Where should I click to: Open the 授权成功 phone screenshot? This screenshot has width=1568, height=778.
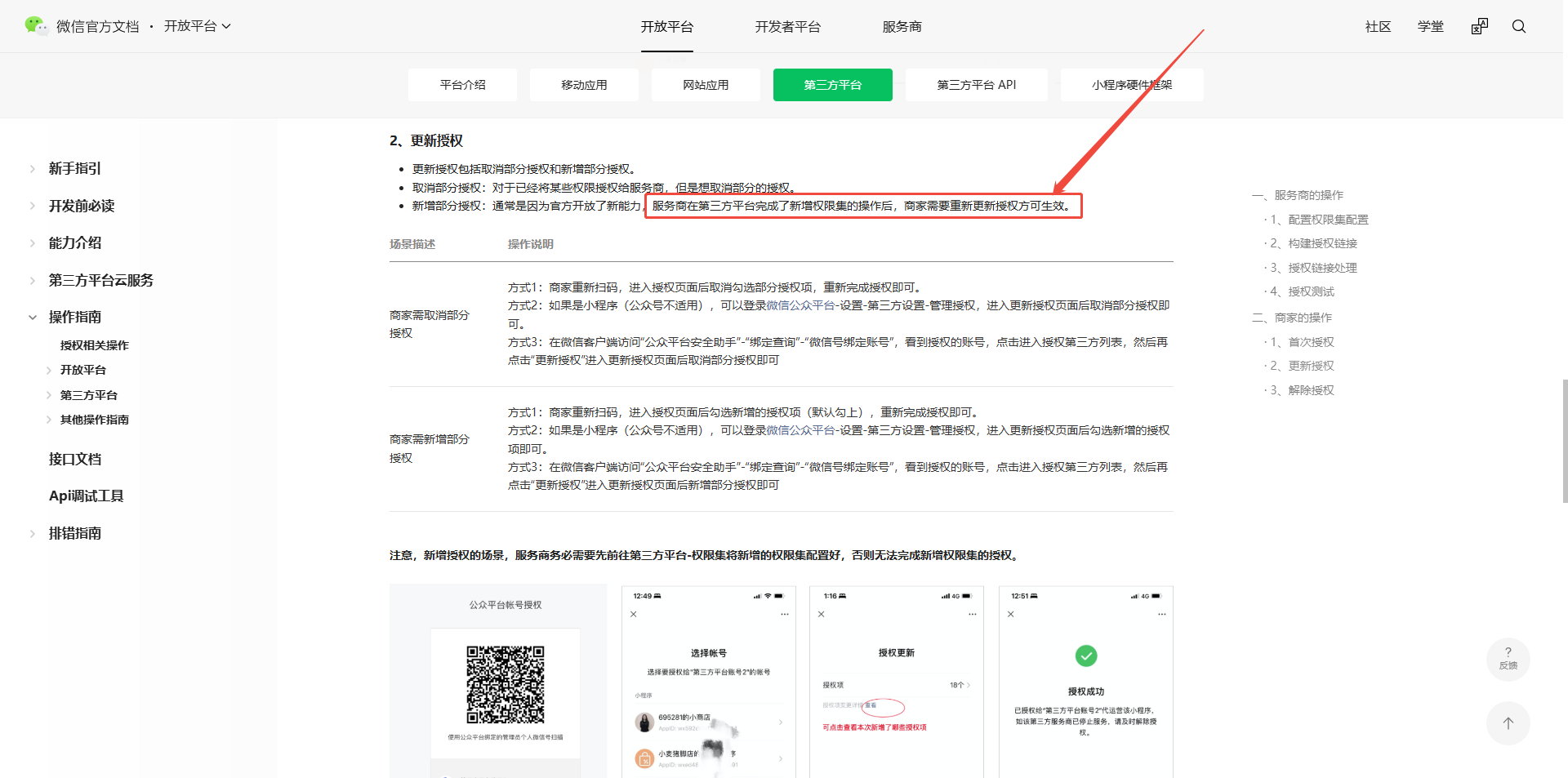pyautogui.click(x=1086, y=682)
